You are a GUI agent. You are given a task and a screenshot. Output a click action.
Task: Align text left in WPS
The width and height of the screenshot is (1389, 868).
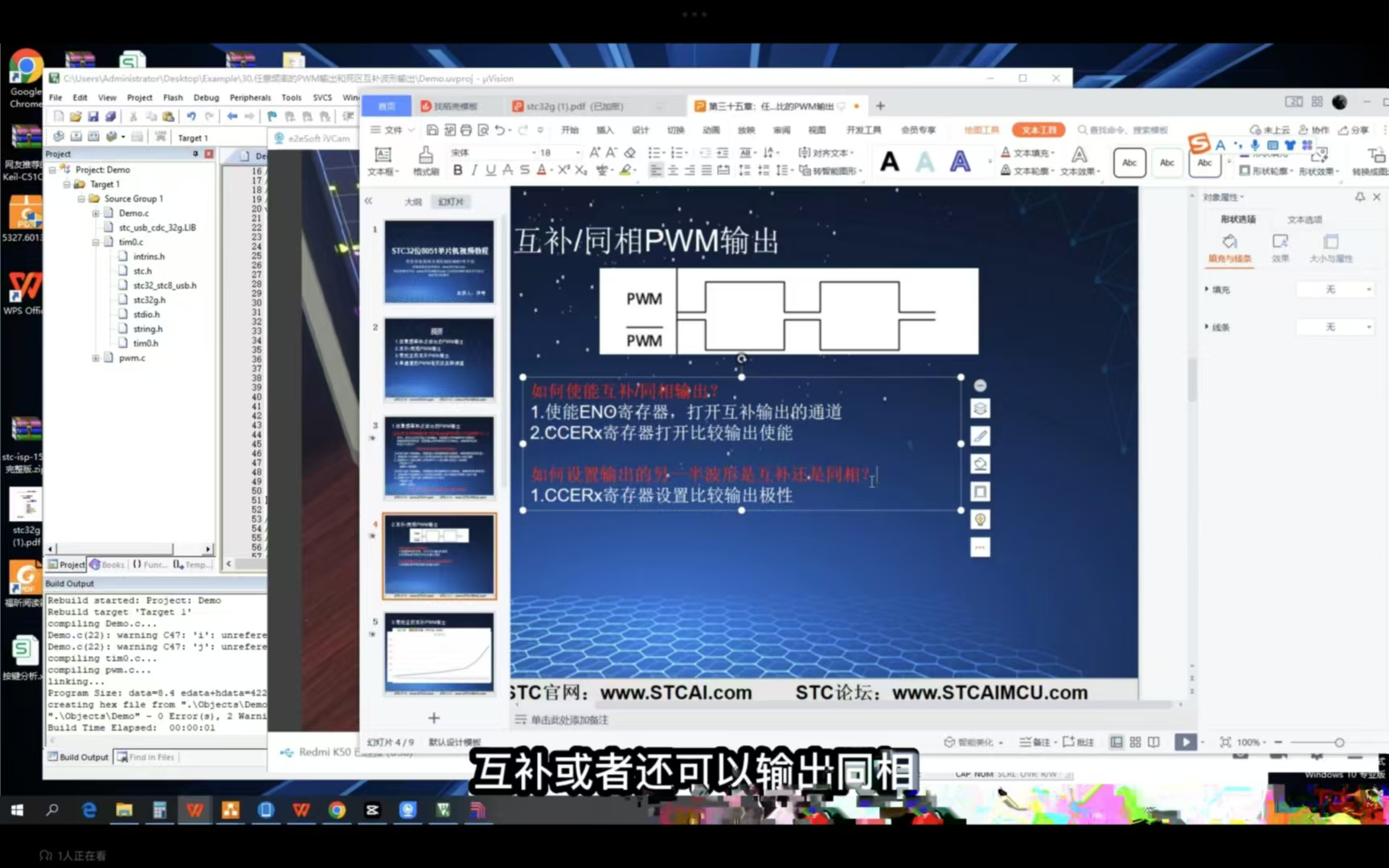(x=656, y=170)
